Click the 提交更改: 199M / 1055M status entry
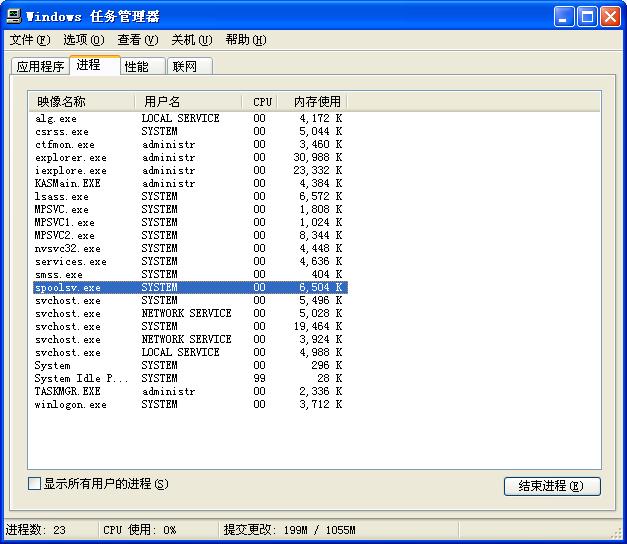This screenshot has width=627, height=544. pyautogui.click(x=290, y=530)
